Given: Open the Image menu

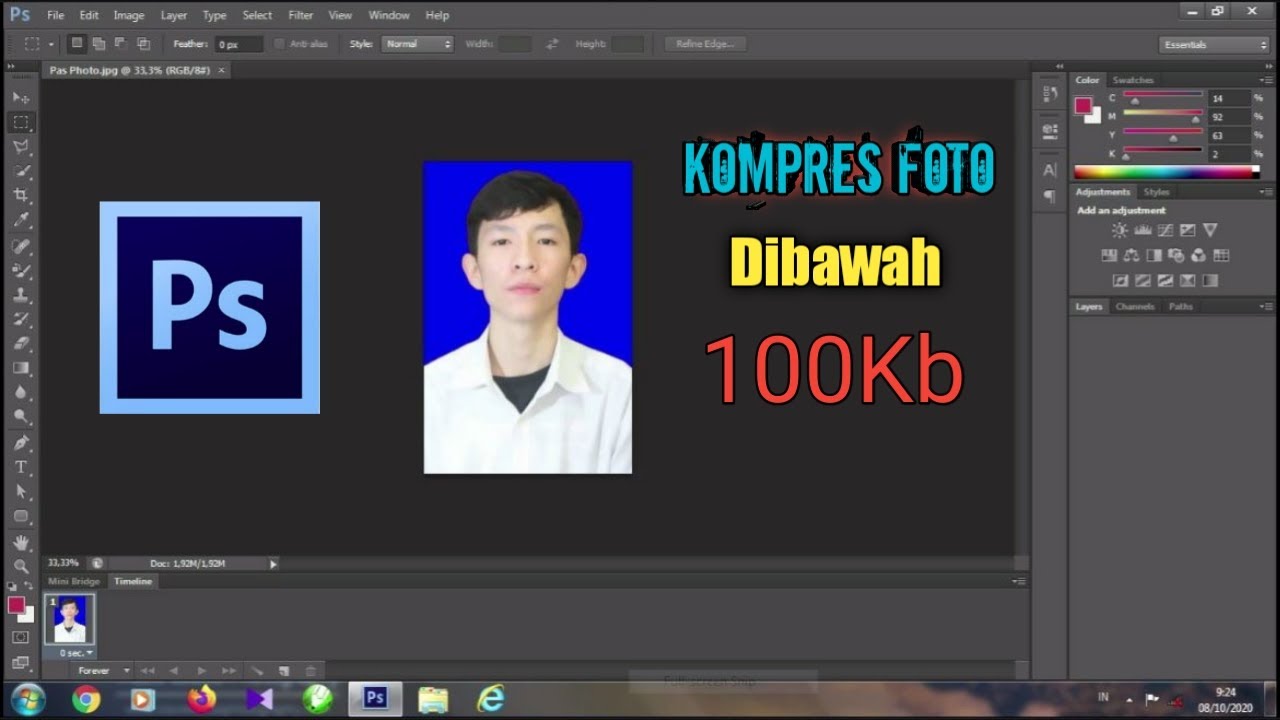Looking at the screenshot, I should click(x=128, y=15).
